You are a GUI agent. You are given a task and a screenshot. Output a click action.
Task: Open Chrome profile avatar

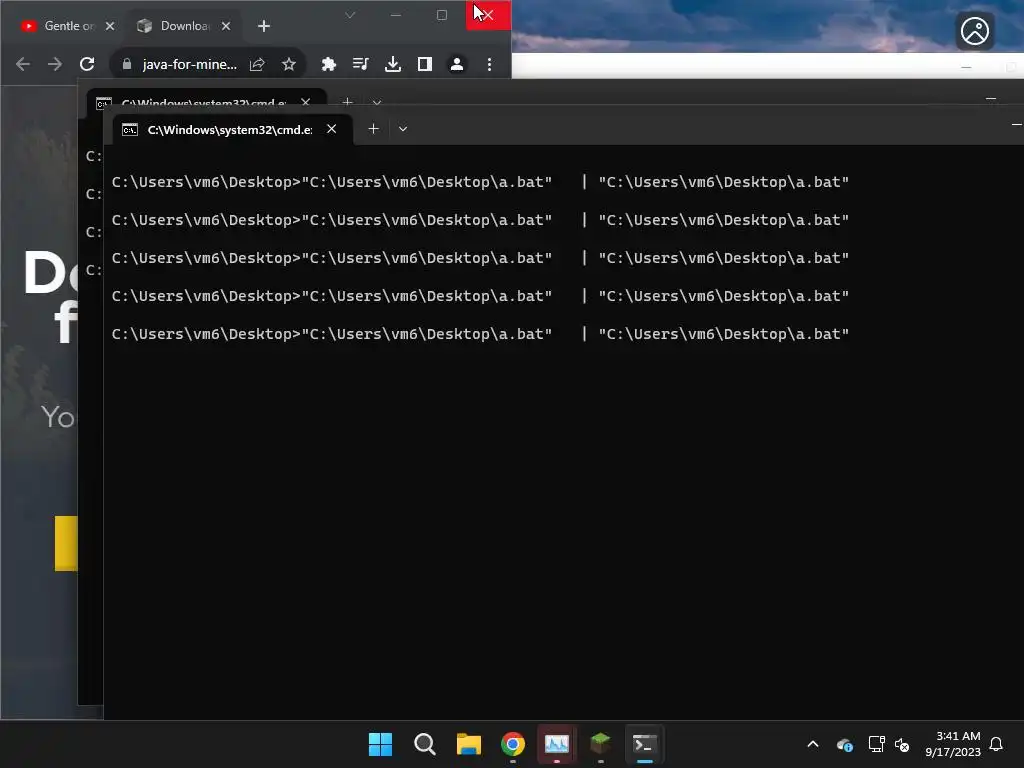(456, 64)
